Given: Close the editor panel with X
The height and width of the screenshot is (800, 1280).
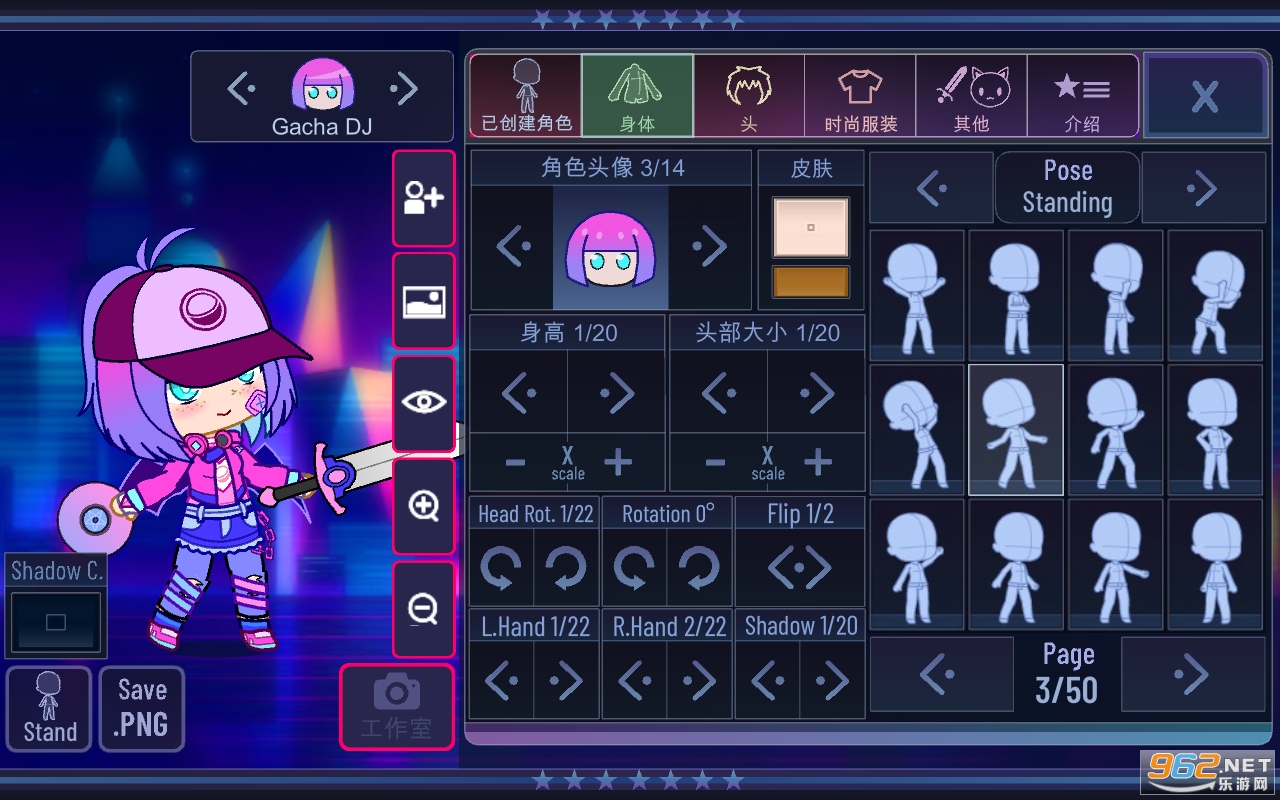Looking at the screenshot, I should 1205,96.
